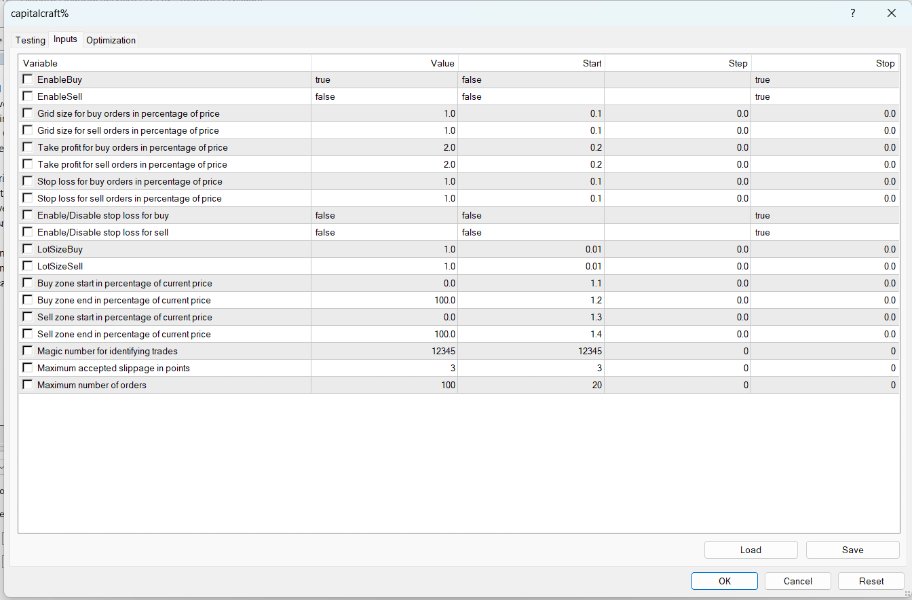Select the Buy zone start Start value 1.1
The width and height of the screenshot is (912, 600).
pos(531,283)
